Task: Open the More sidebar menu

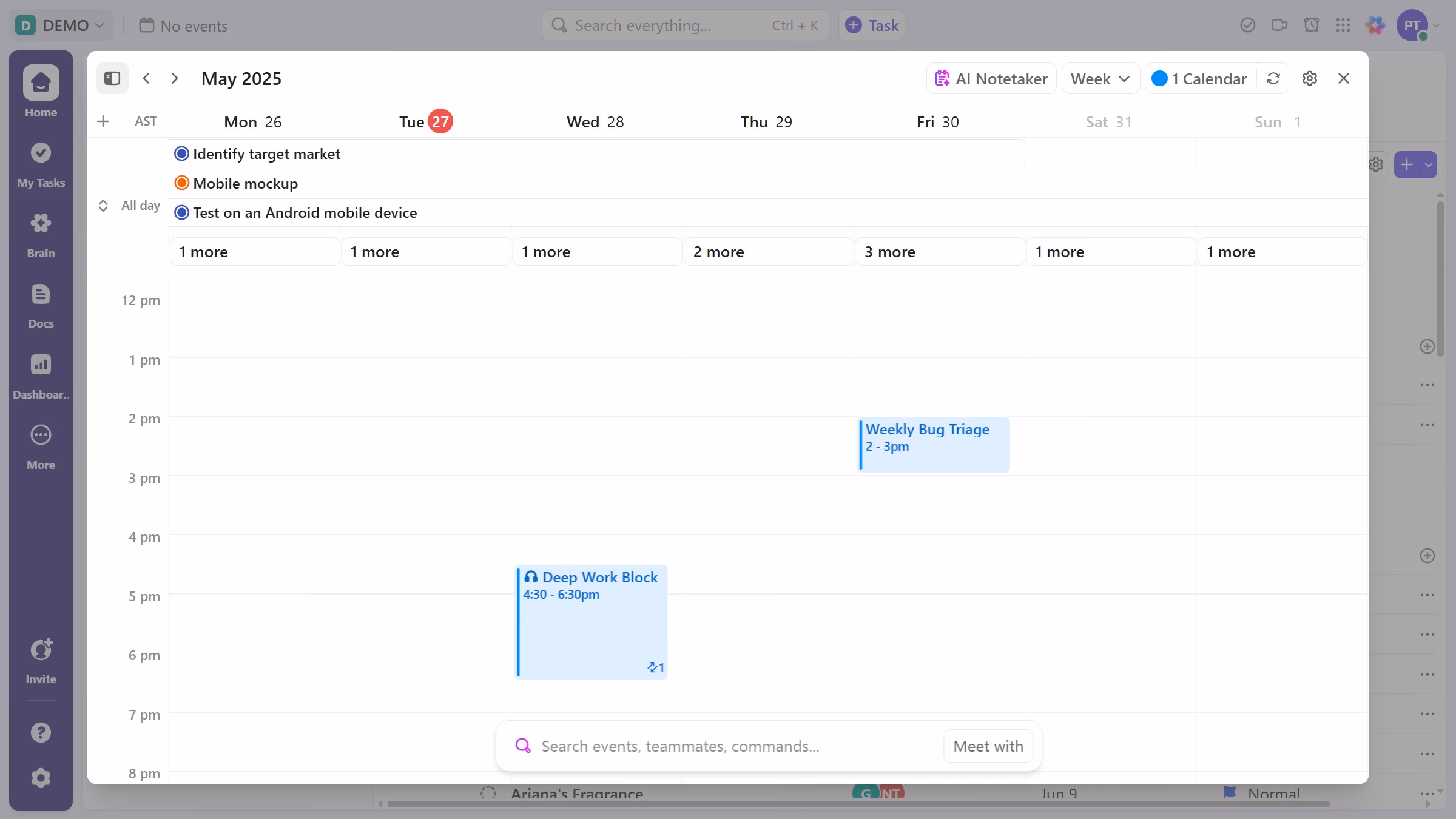Action: (x=41, y=447)
